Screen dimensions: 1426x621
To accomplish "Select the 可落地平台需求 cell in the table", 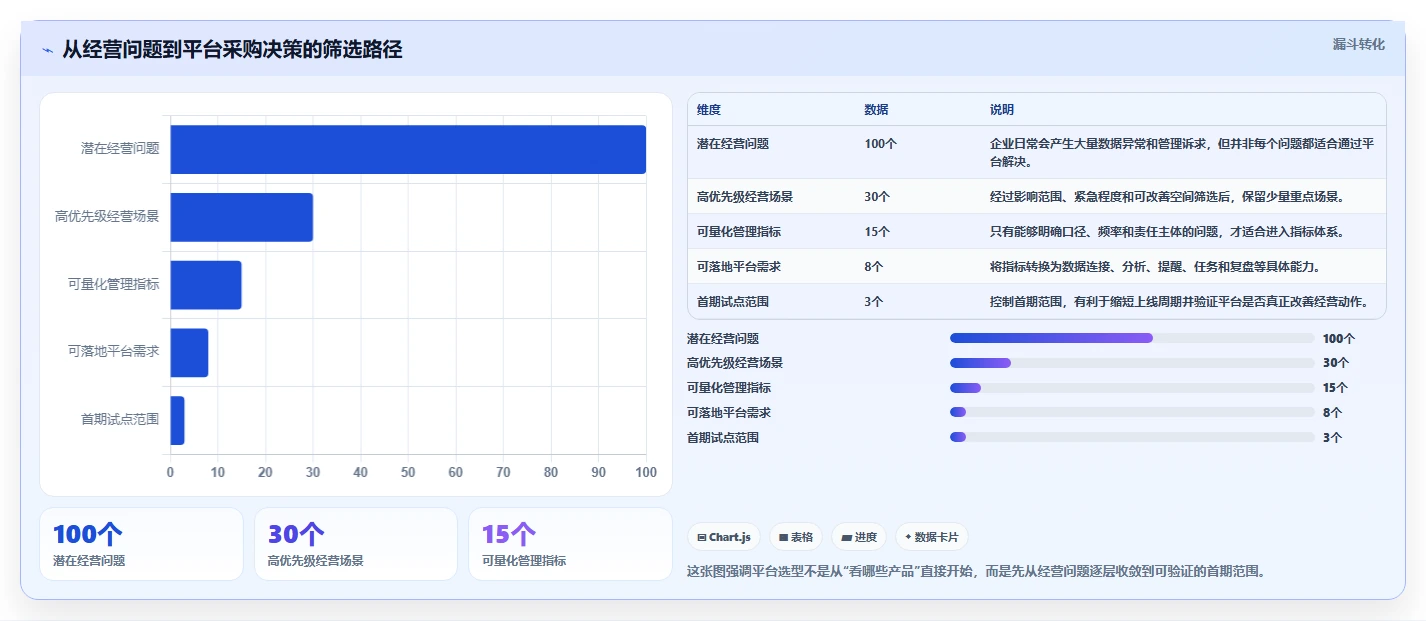I will pos(739,266).
